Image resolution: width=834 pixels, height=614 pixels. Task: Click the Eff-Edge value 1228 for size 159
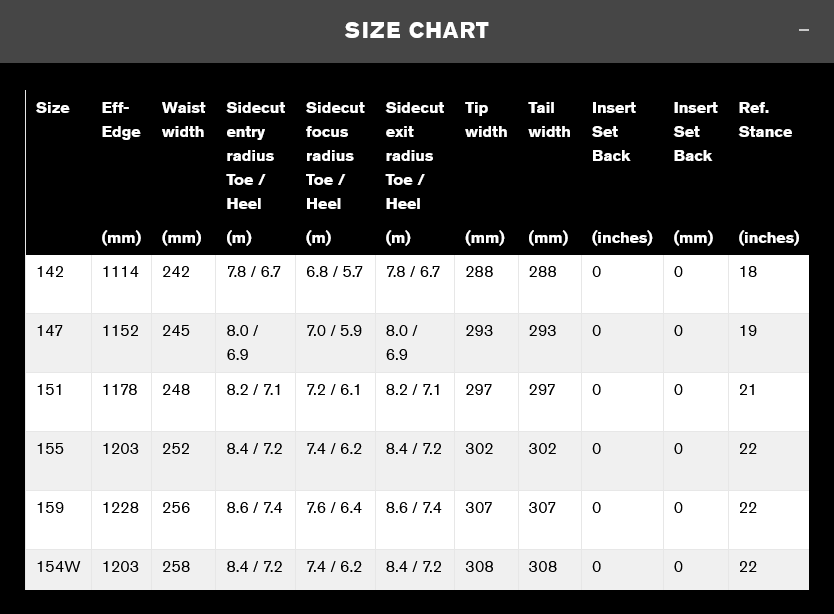click(120, 508)
